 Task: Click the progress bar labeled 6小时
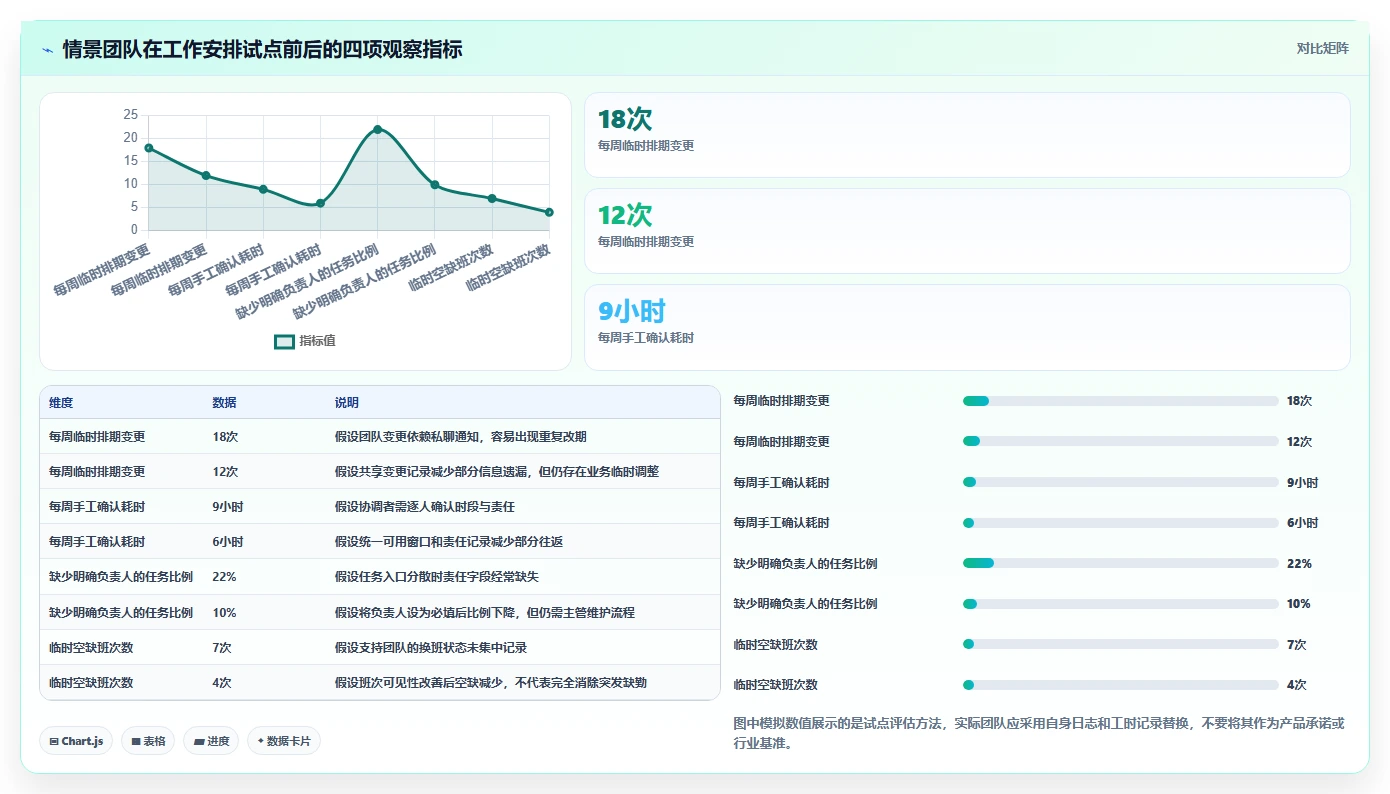pyautogui.click(x=1120, y=523)
